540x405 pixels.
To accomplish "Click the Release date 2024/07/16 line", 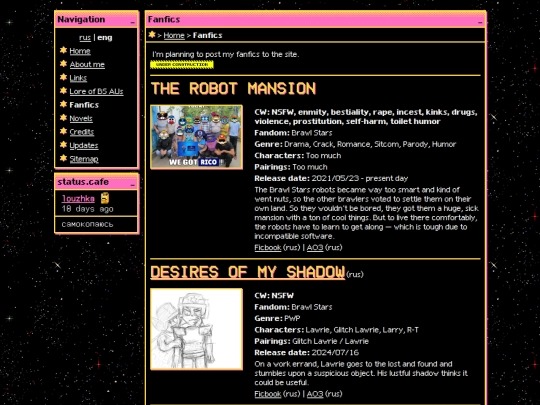I will 307,352.
